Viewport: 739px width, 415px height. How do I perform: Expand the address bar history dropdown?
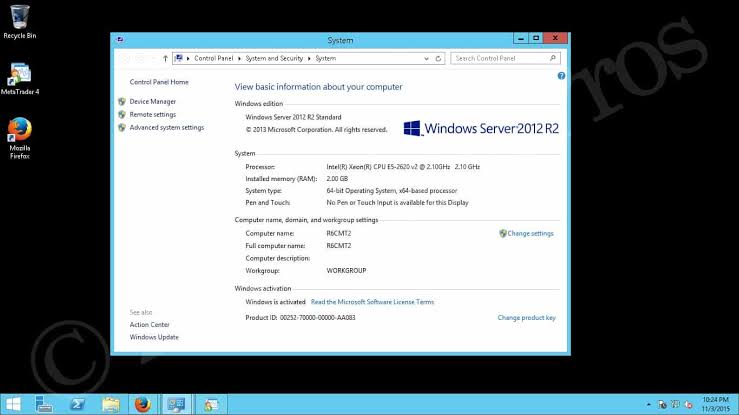(x=426, y=58)
